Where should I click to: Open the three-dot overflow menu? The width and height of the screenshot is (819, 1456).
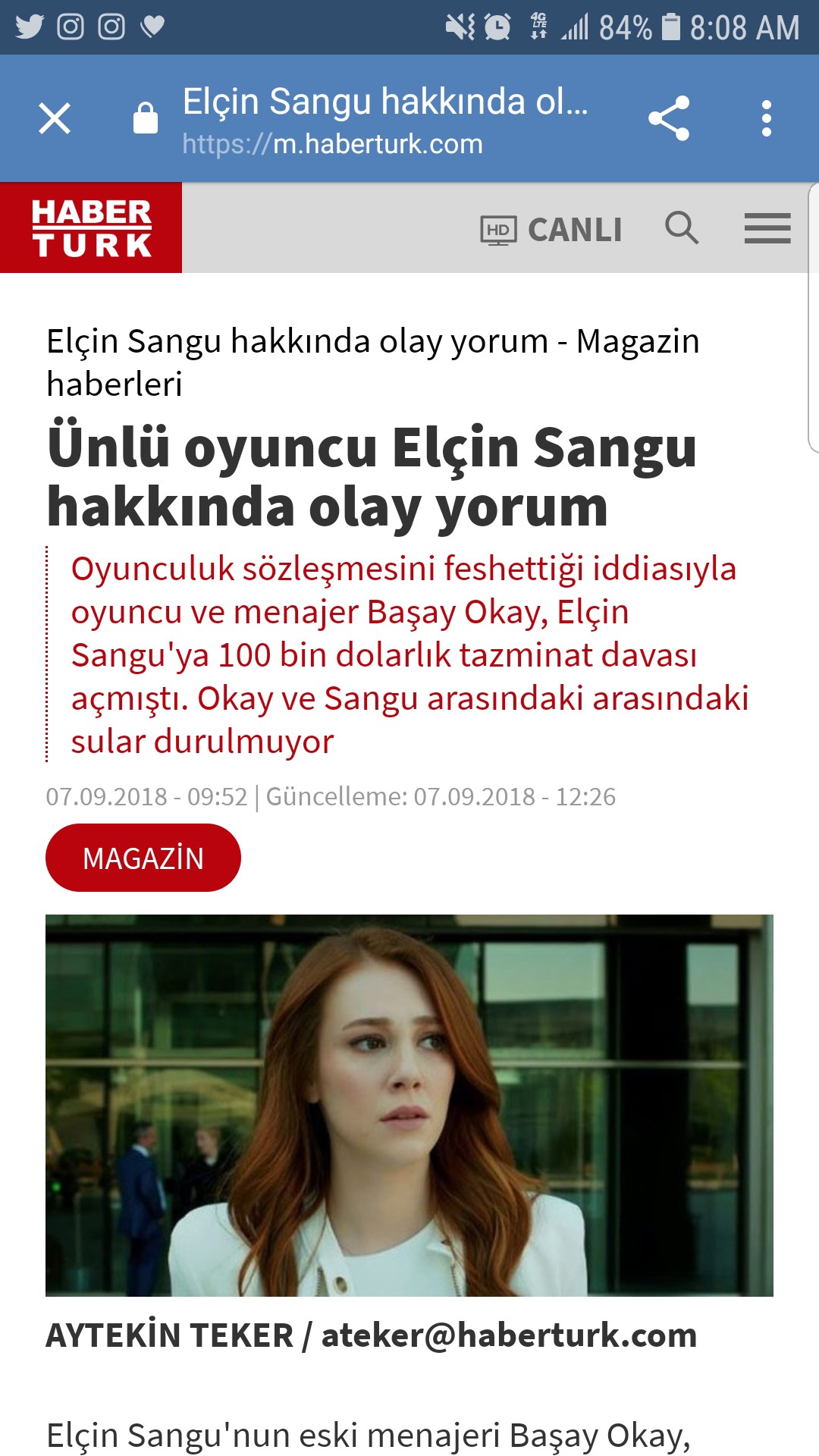[767, 118]
